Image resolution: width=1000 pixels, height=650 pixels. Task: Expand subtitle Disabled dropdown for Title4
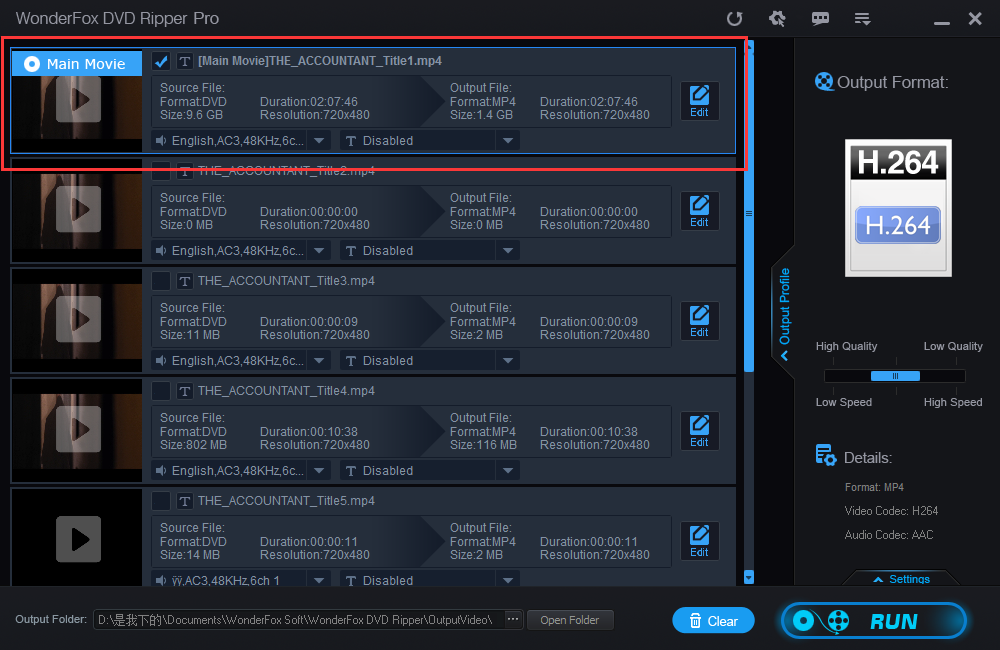pyautogui.click(x=508, y=471)
